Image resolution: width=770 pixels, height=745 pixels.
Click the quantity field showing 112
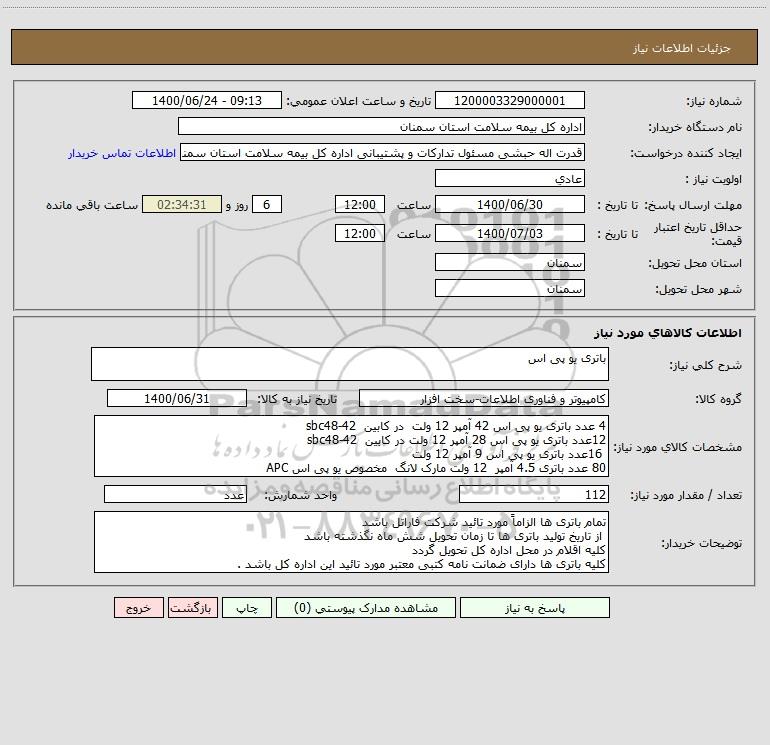[534, 495]
